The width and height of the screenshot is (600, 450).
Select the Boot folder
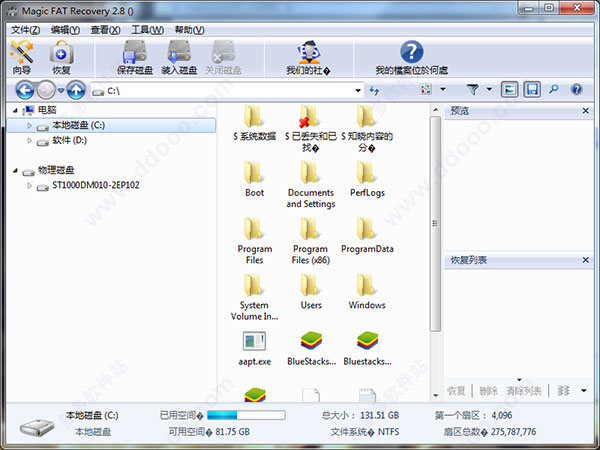pos(254,179)
